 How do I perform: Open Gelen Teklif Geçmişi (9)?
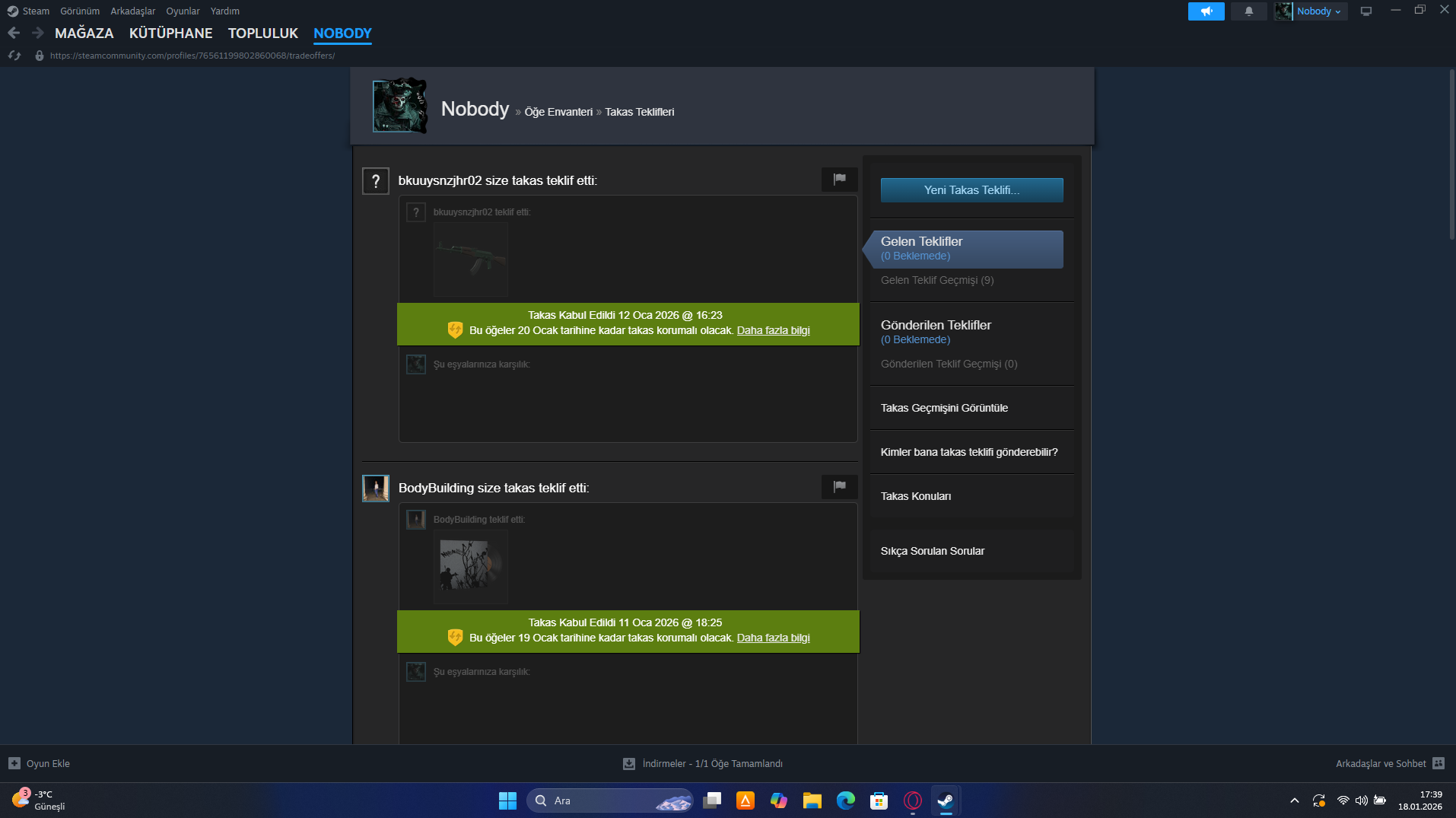point(937,280)
